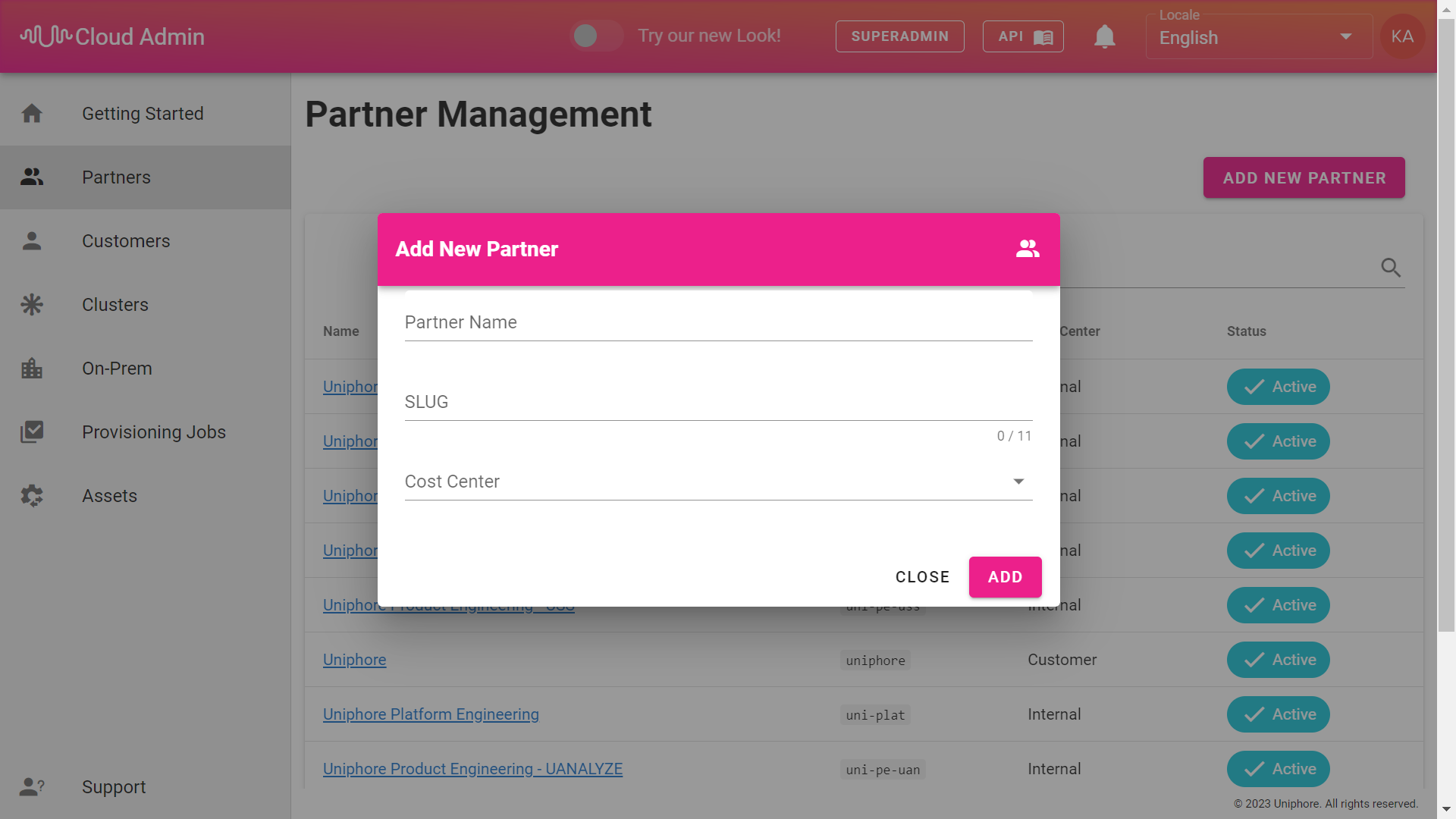
Task: Click the Status column header
Action: coord(1246,331)
